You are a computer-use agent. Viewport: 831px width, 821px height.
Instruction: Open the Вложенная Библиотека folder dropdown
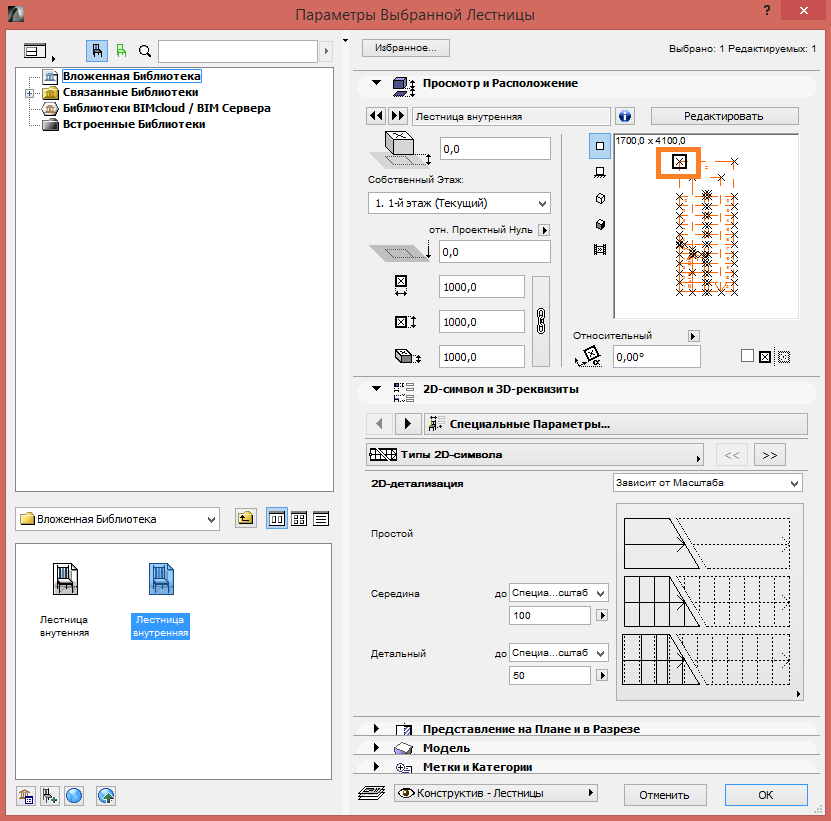(x=117, y=519)
